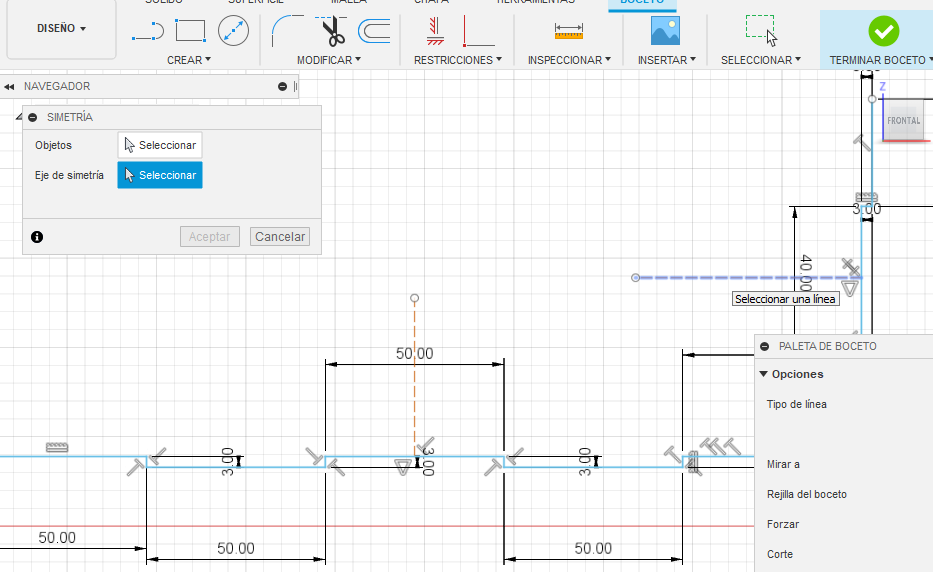The height and width of the screenshot is (572, 933).
Task: Open the Diseño workspace dropdown
Action: point(61,28)
